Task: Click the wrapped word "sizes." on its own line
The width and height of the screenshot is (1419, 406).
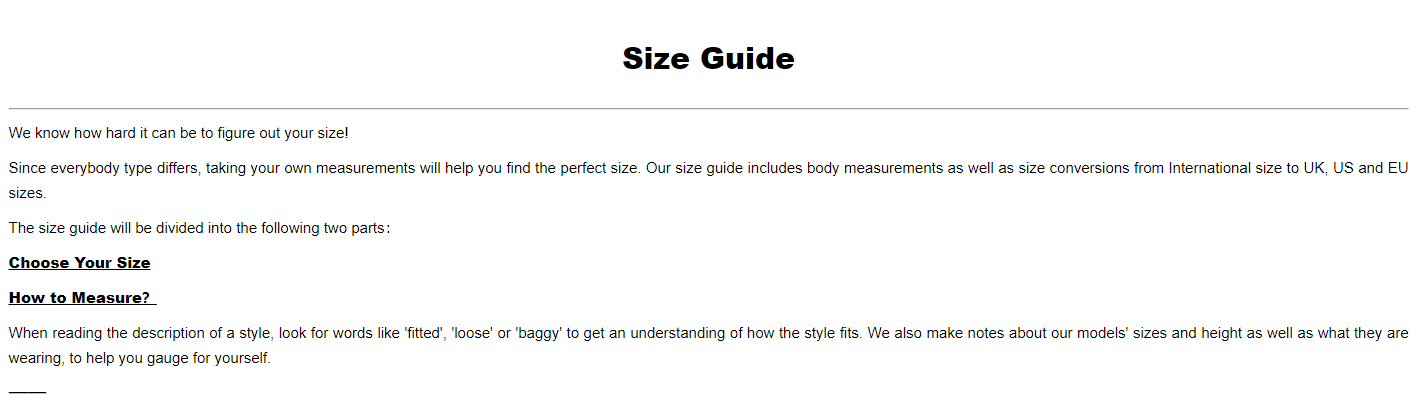Action: (x=28, y=194)
